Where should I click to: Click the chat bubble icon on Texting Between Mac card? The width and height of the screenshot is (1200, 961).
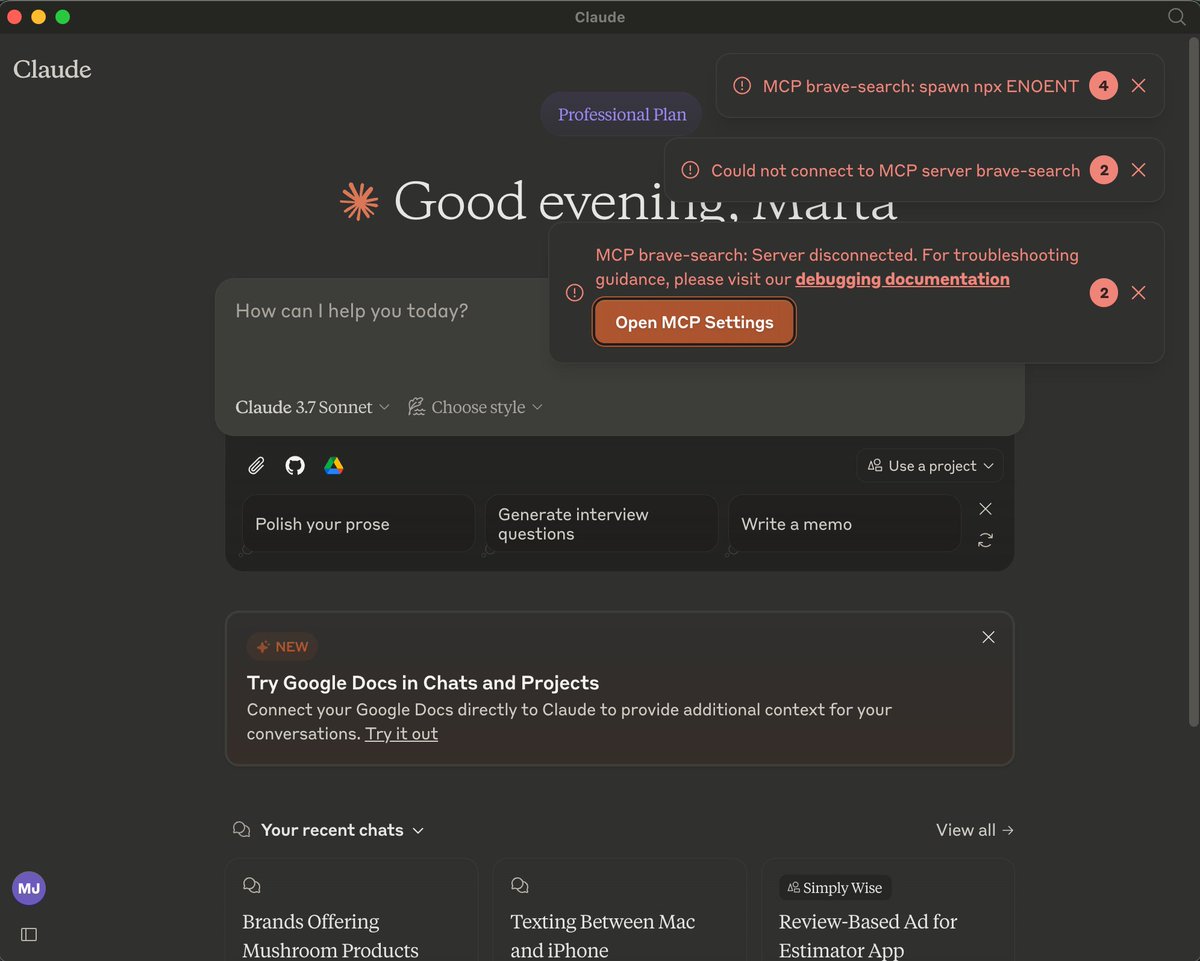point(519,885)
